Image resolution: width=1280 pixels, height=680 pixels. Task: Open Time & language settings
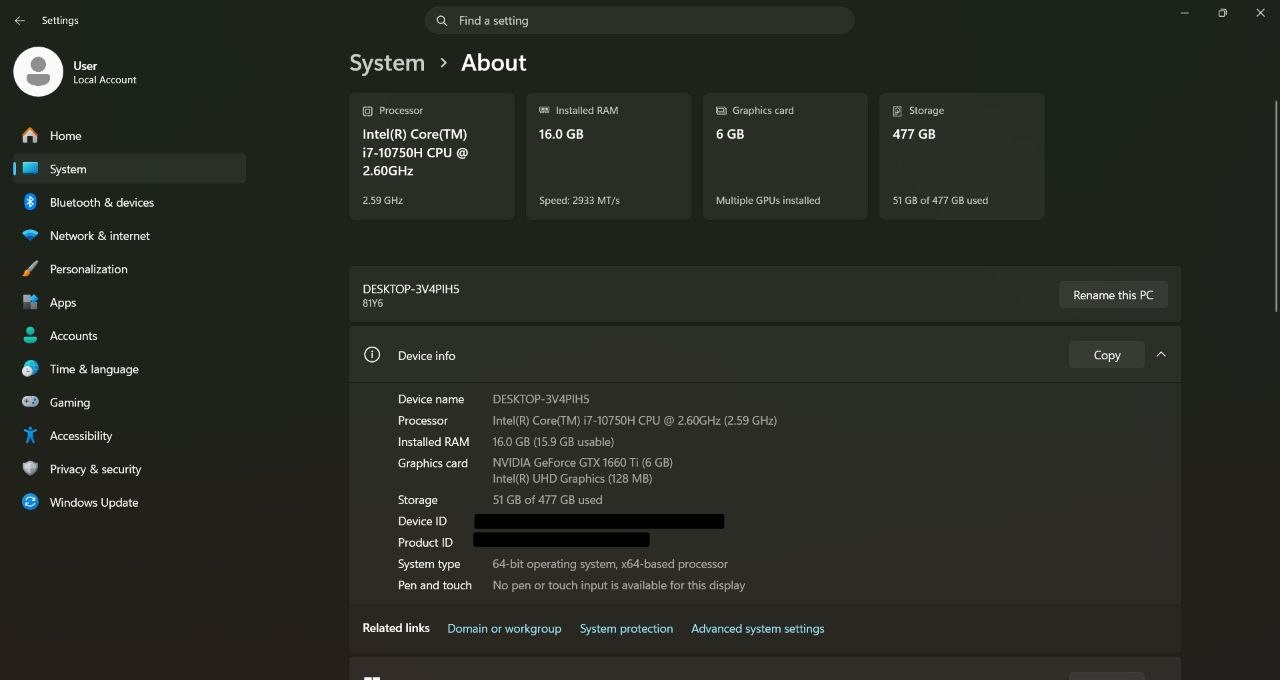coord(129,369)
